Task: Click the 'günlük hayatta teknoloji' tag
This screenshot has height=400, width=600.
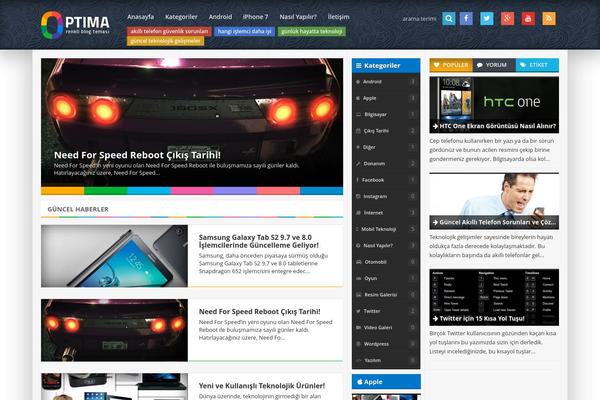Action: (311, 31)
